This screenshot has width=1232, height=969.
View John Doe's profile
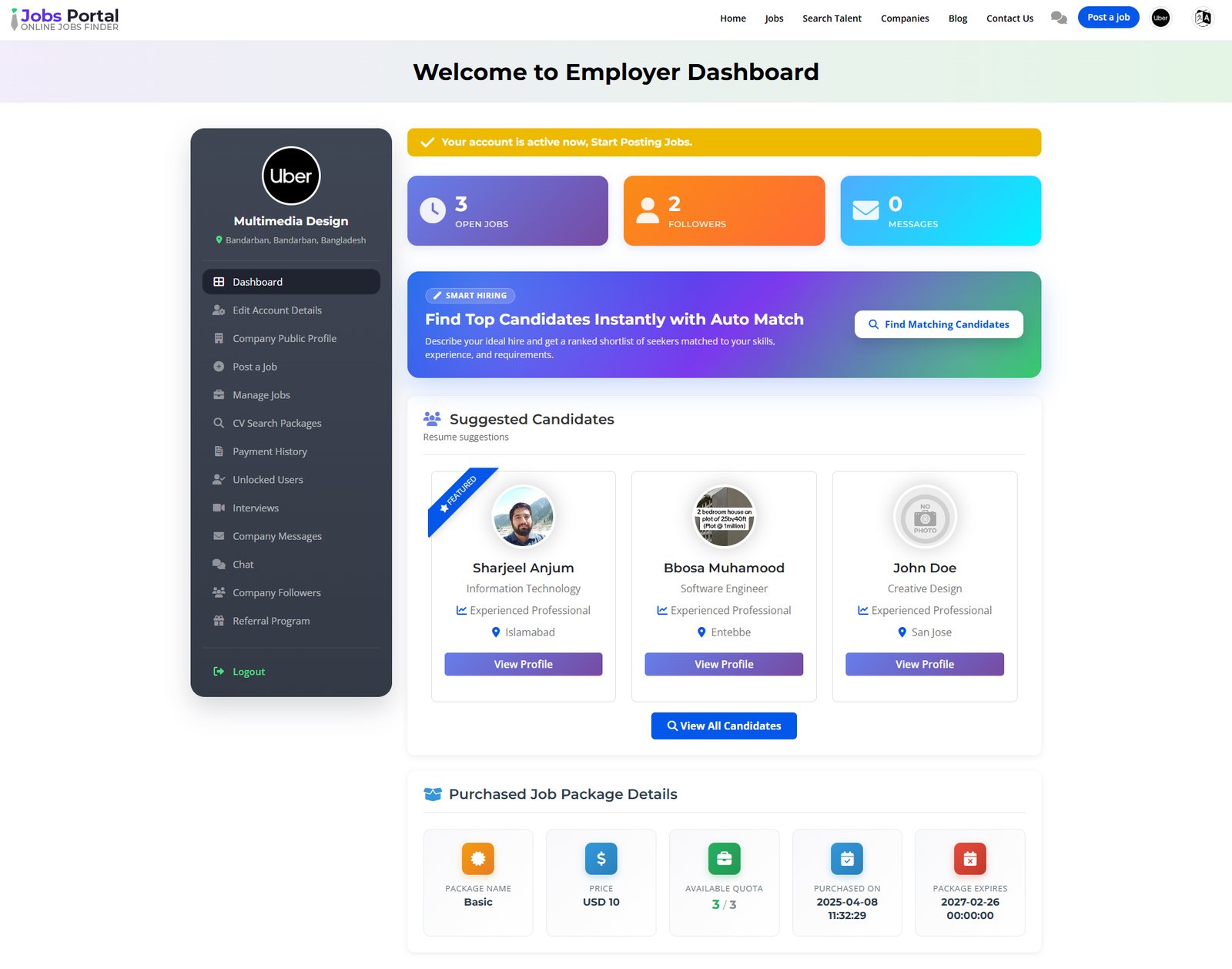(925, 664)
